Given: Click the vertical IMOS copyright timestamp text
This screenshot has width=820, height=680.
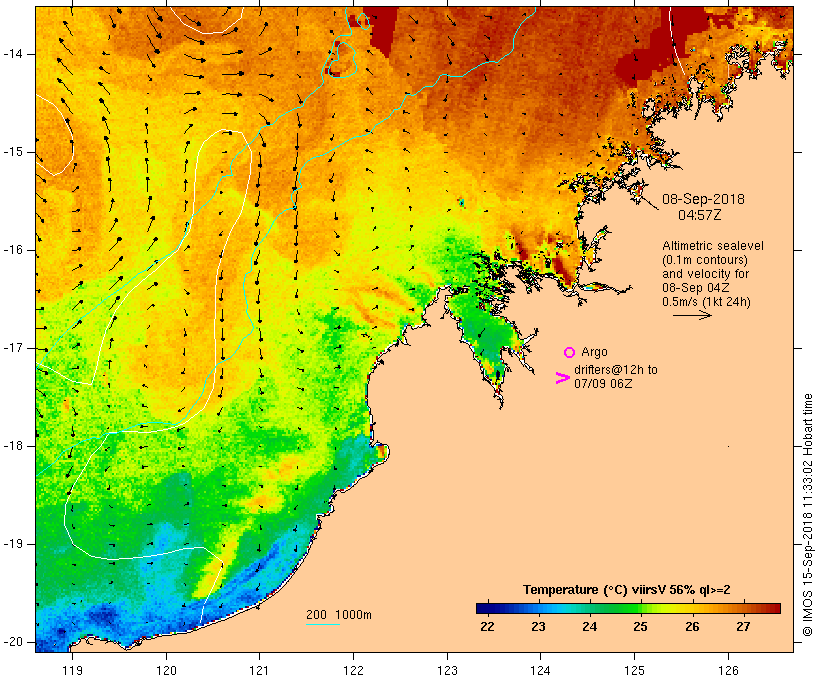Looking at the screenshot, I should click(x=807, y=515).
